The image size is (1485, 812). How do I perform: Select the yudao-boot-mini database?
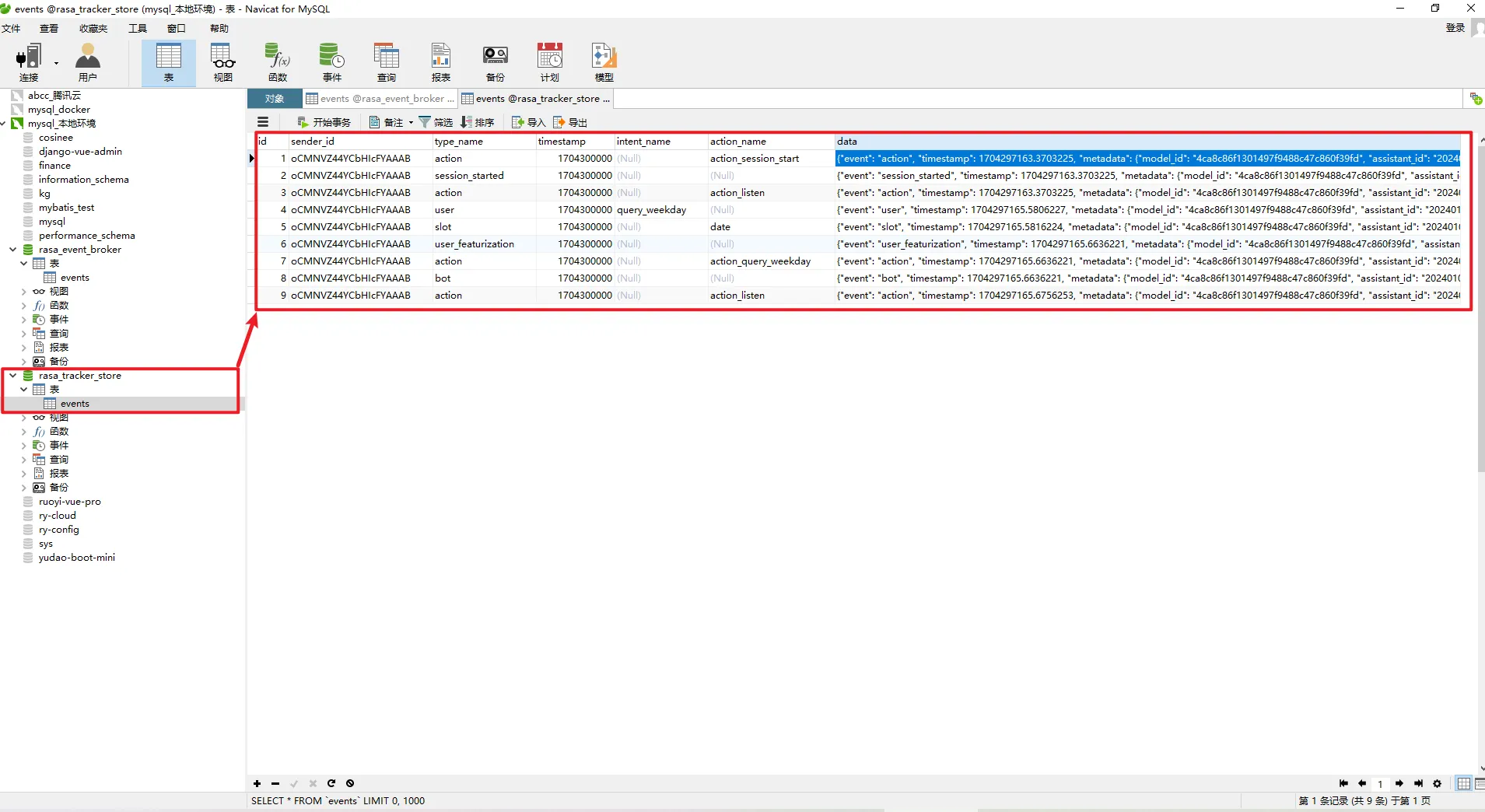pos(76,558)
